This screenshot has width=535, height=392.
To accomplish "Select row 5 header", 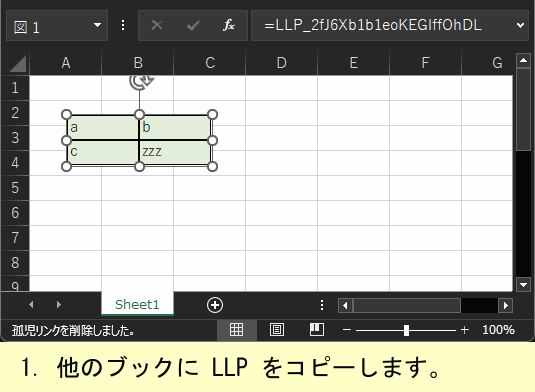I will [x=15, y=188].
